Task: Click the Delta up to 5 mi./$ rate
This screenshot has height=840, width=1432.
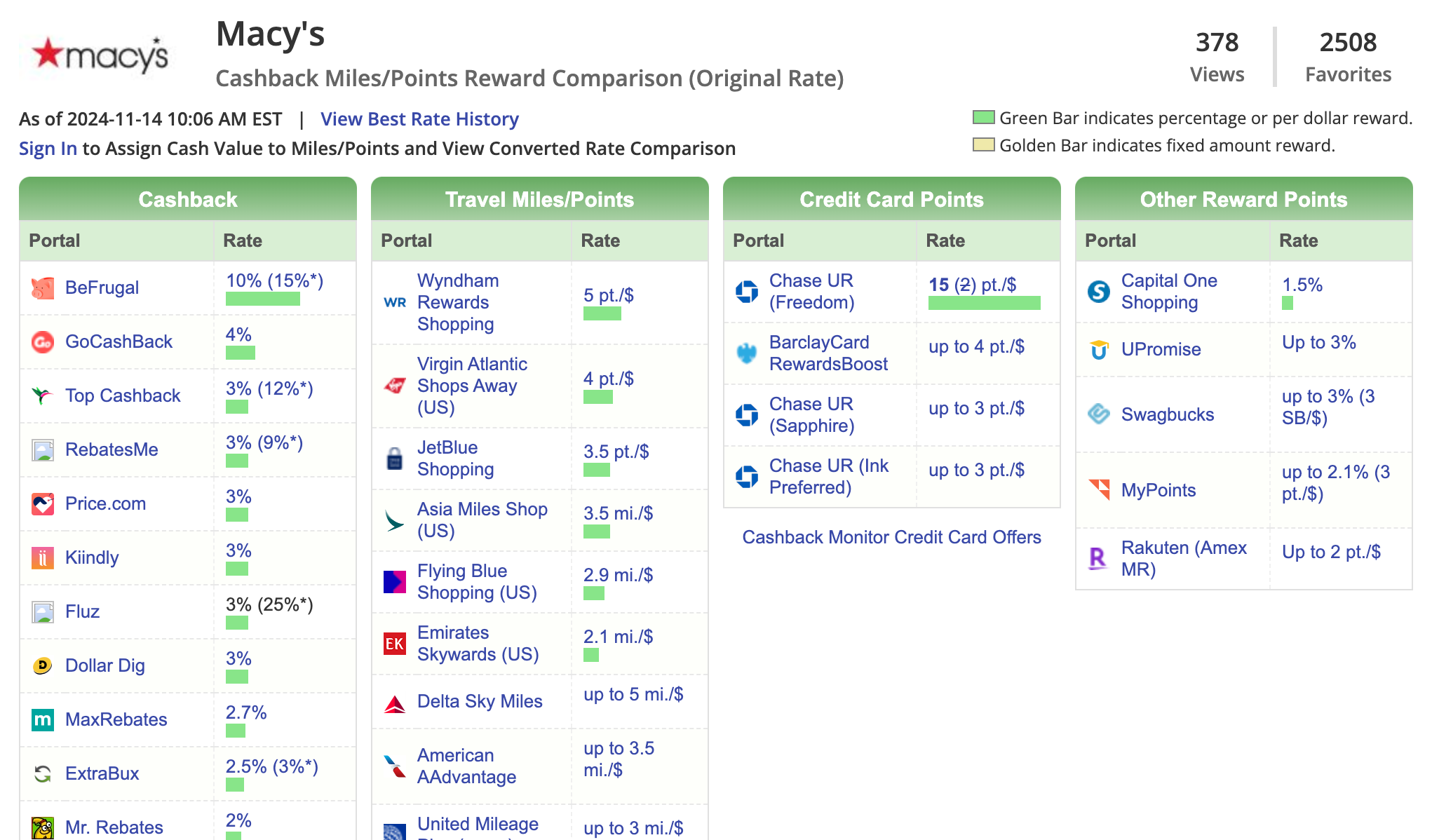Action: pyautogui.click(x=633, y=695)
